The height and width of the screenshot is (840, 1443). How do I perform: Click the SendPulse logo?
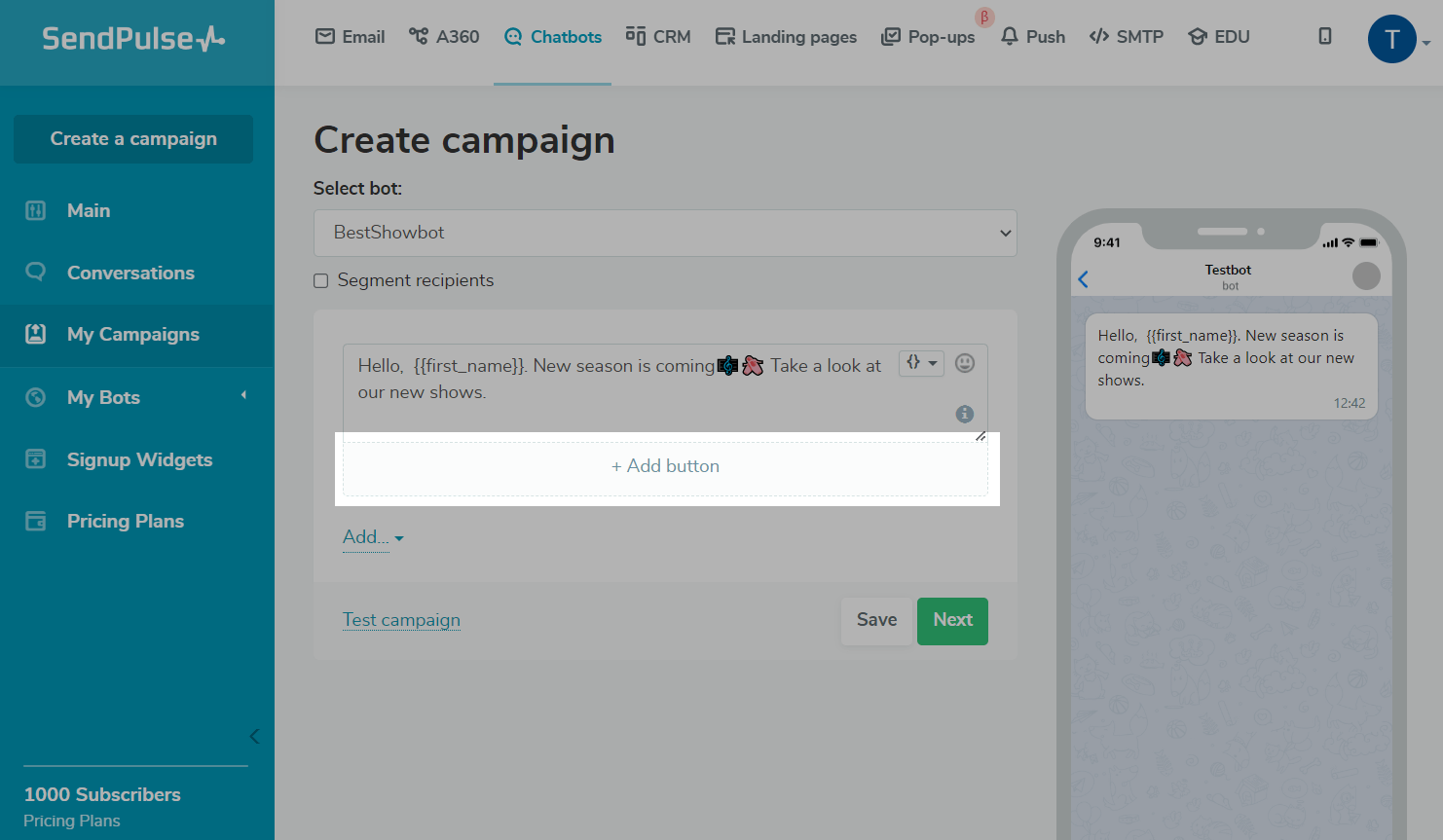pyautogui.click(x=133, y=39)
